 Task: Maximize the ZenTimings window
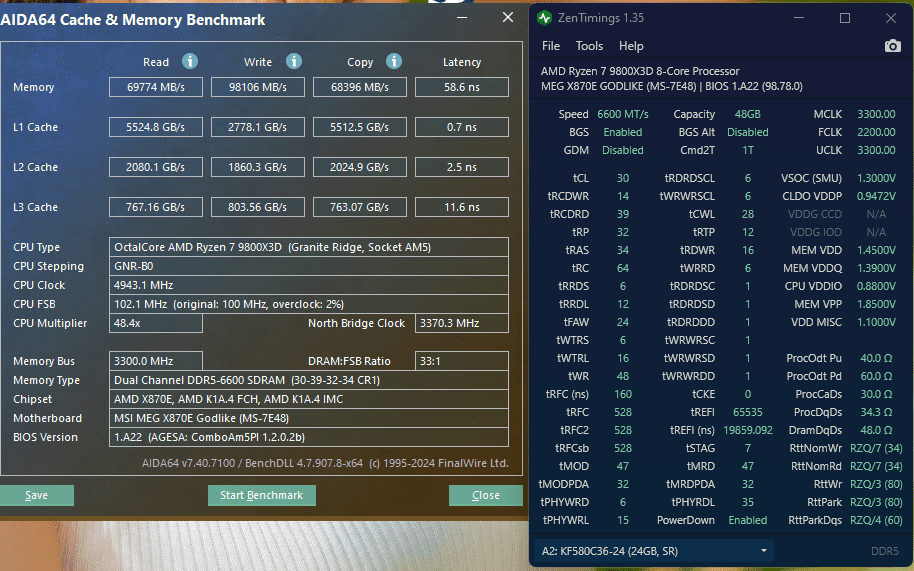845,18
